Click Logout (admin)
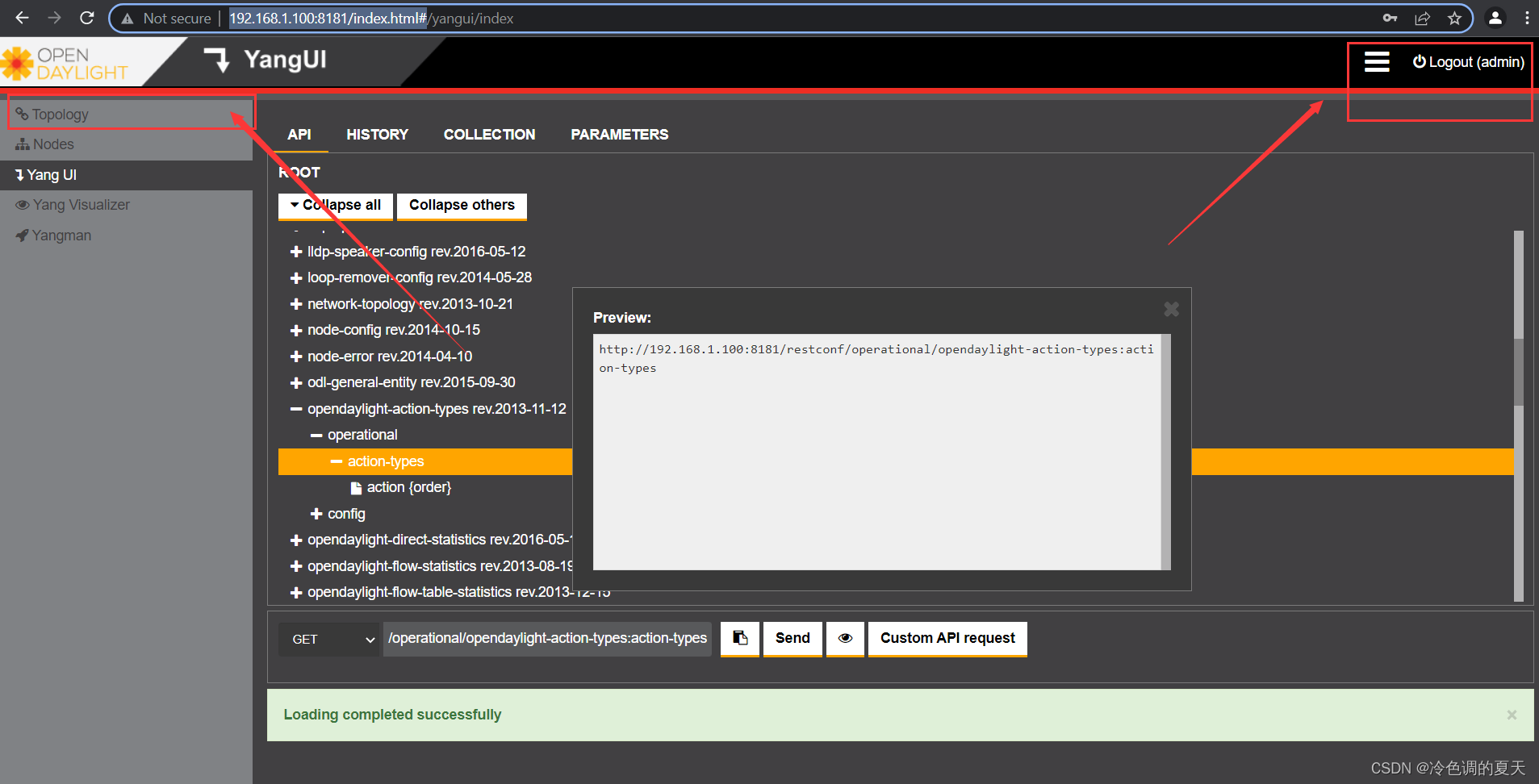The width and height of the screenshot is (1539, 784). click(x=1469, y=62)
